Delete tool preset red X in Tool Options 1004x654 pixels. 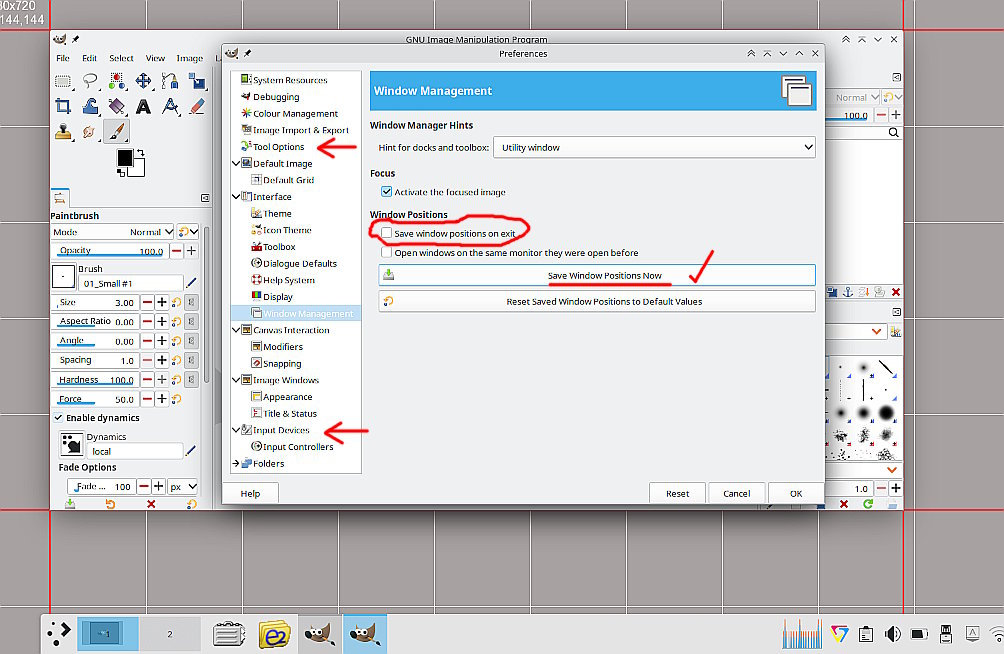click(151, 504)
